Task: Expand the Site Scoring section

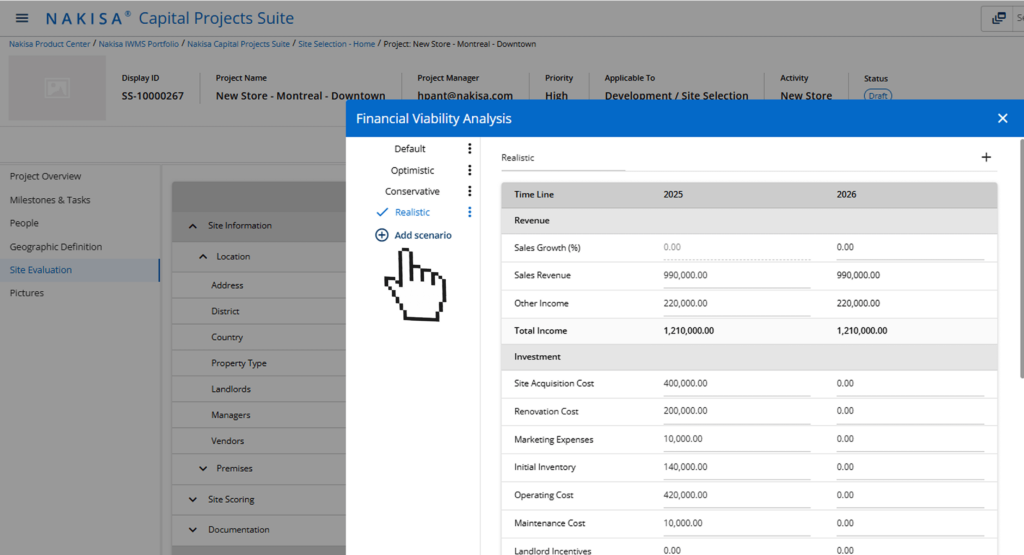Action: [193, 499]
